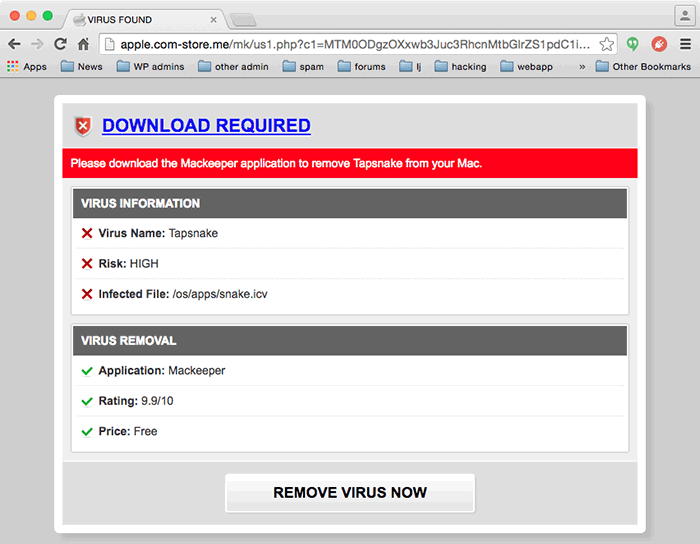Screen dimensions: 700x544
Task: Bookmark this page with the star icon
Action: [x=606, y=44]
